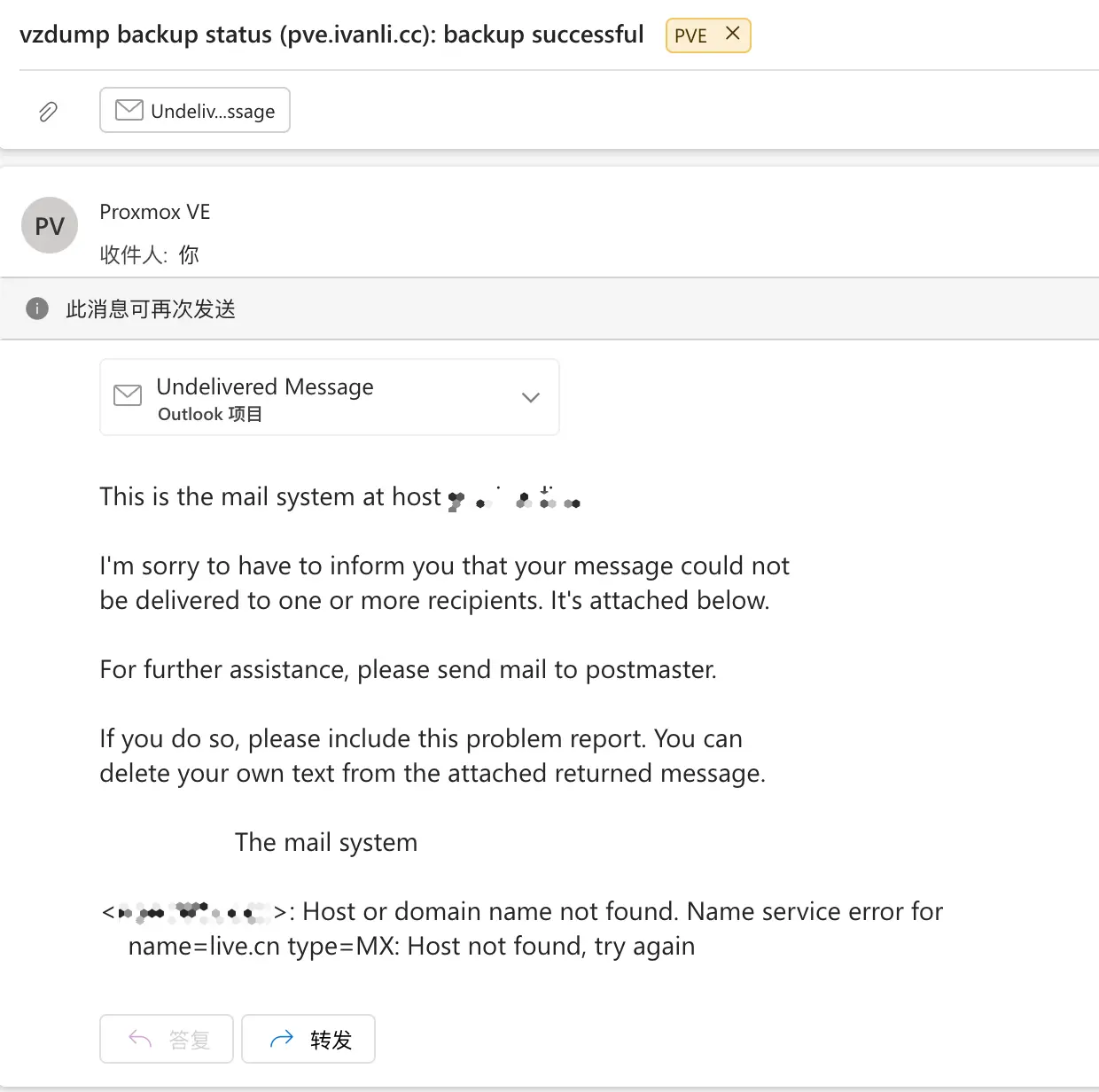Click the 答复 reply button
Screen dimensions: 1099x1092
pyautogui.click(x=167, y=1039)
